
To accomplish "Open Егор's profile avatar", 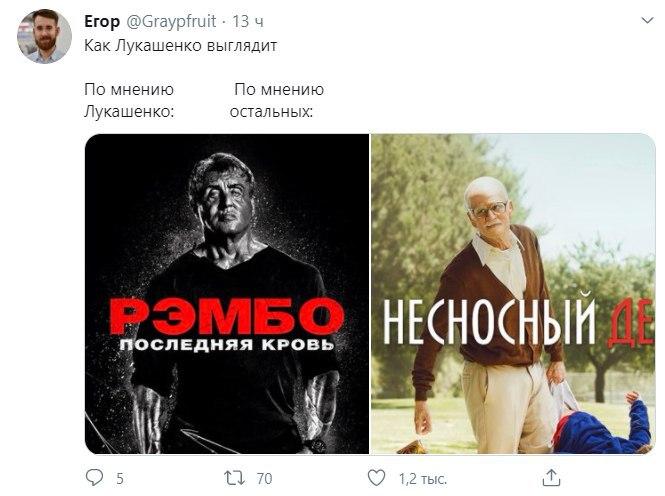I will (44, 36).
